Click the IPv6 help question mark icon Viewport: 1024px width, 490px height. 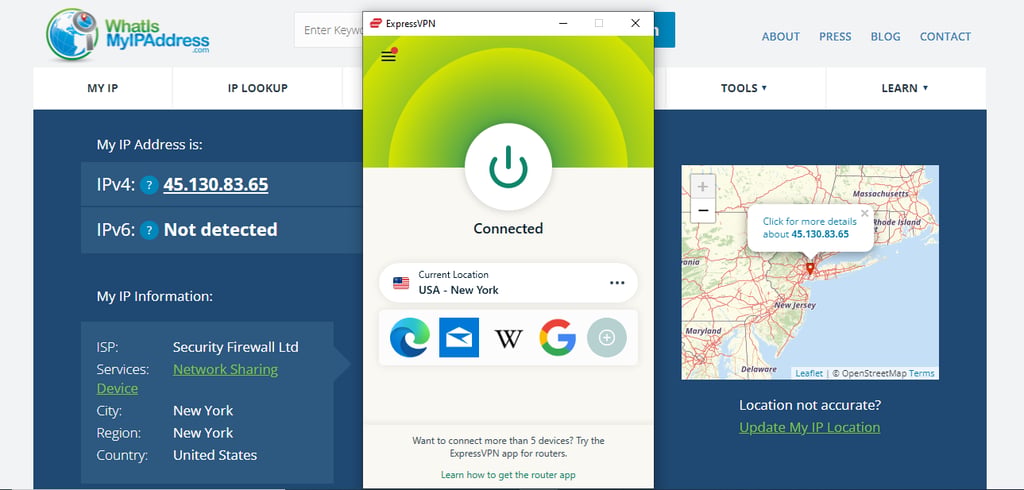pos(149,230)
